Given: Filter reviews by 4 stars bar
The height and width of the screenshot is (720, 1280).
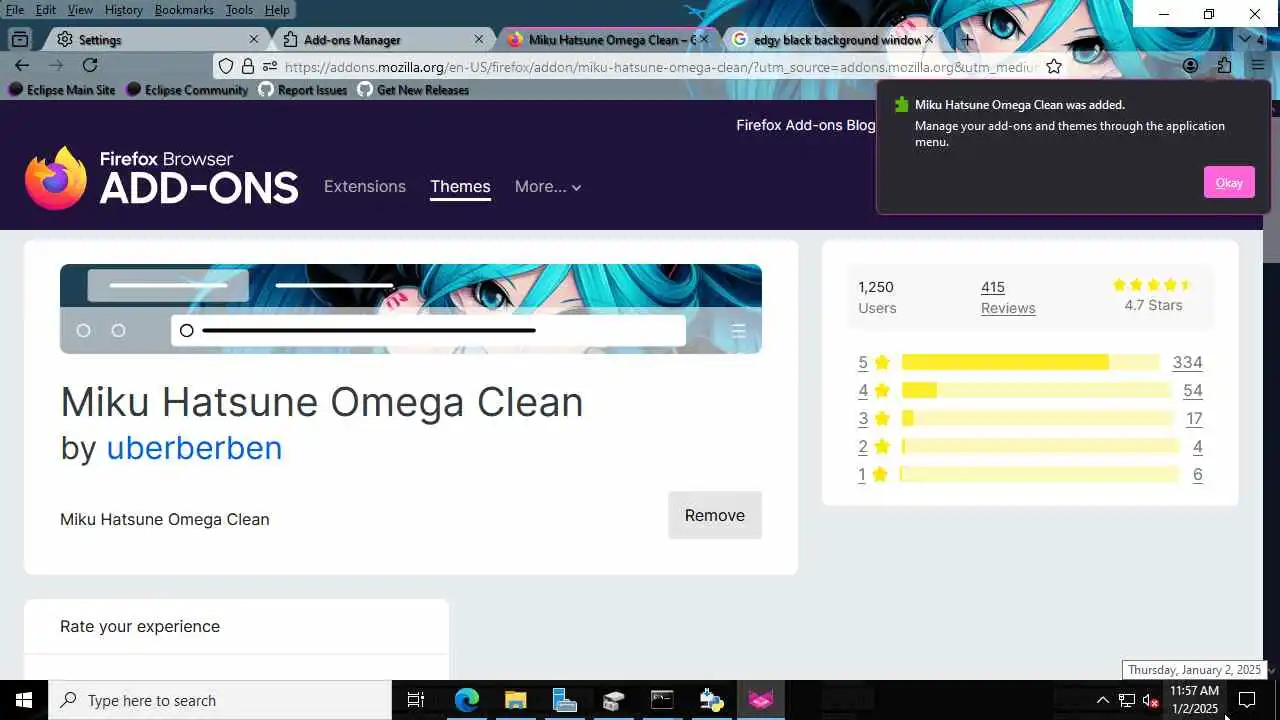Looking at the screenshot, I should [x=1036, y=390].
